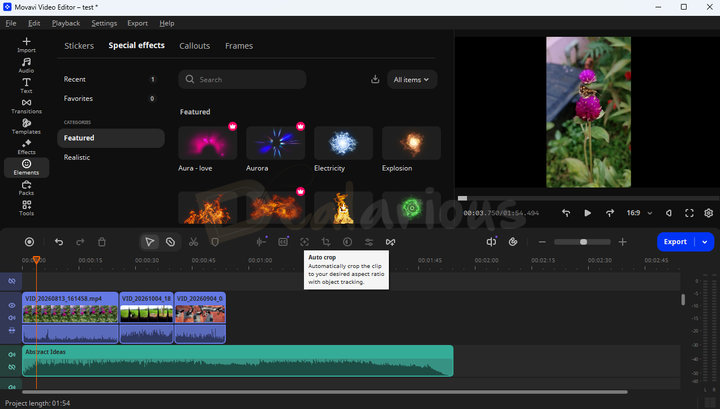
Task: Open the Packs panel
Action: coord(26,188)
